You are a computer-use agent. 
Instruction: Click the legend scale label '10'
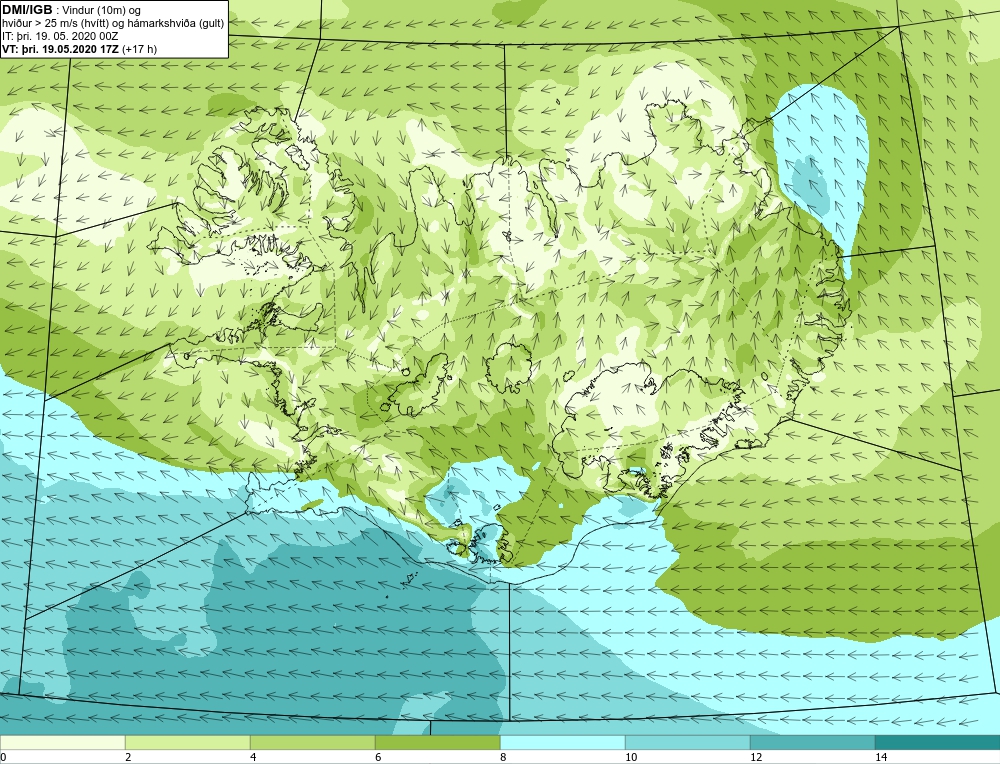631,757
